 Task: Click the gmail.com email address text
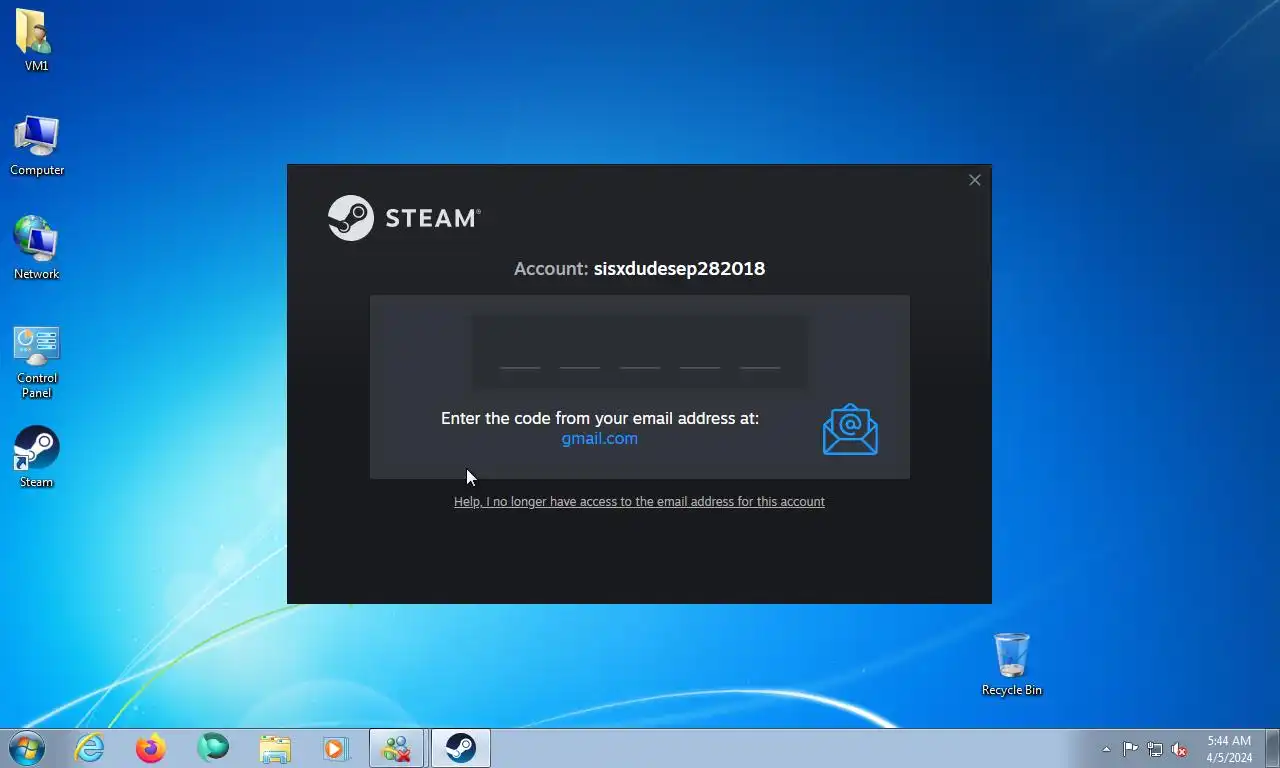(600, 439)
